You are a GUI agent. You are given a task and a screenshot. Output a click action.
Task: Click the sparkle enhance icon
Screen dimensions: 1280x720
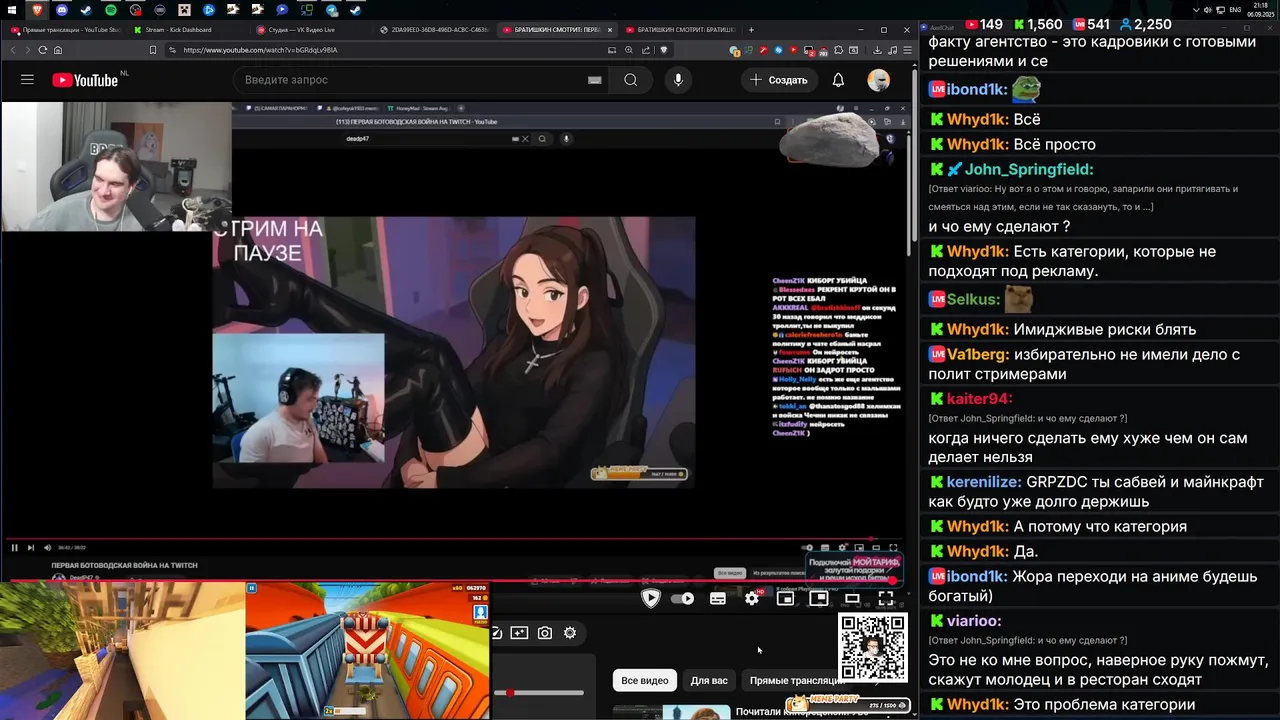tap(519, 633)
